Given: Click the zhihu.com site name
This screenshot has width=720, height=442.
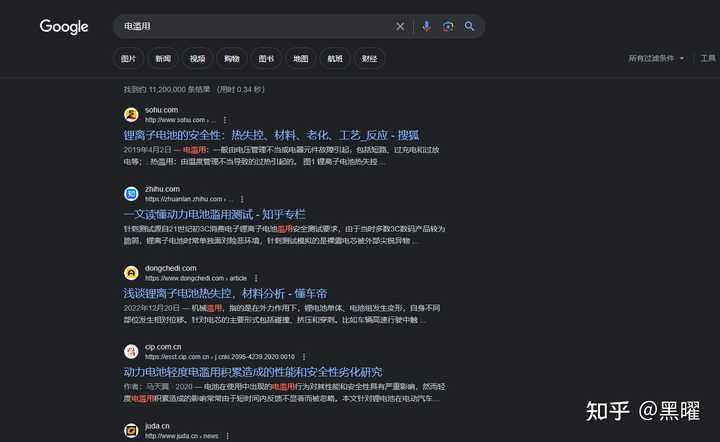Looking at the screenshot, I should click(x=162, y=189).
